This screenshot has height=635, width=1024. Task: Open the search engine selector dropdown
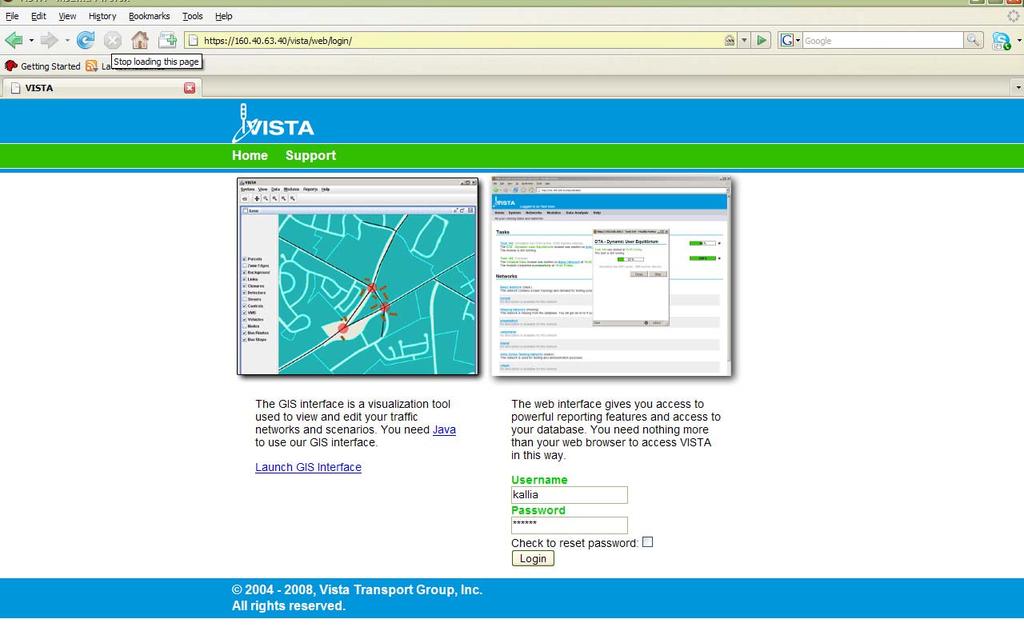(797, 41)
